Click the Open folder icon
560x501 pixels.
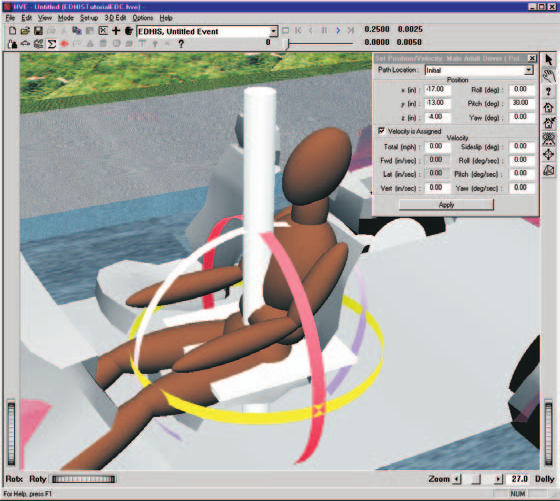[x=25, y=31]
